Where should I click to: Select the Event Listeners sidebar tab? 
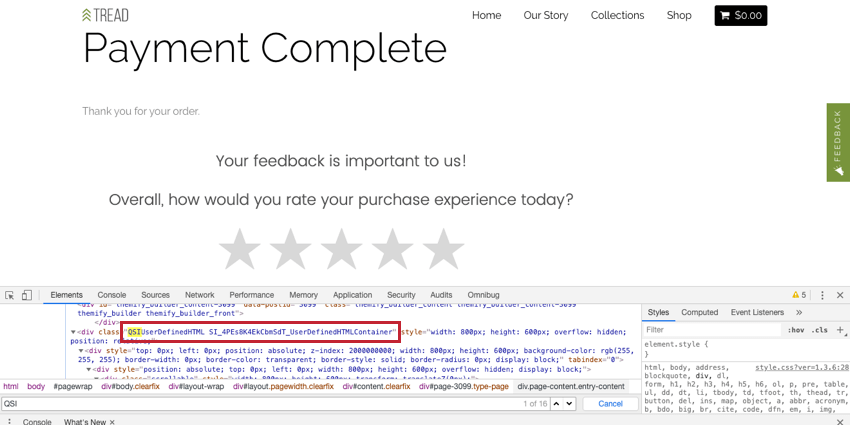coord(757,312)
